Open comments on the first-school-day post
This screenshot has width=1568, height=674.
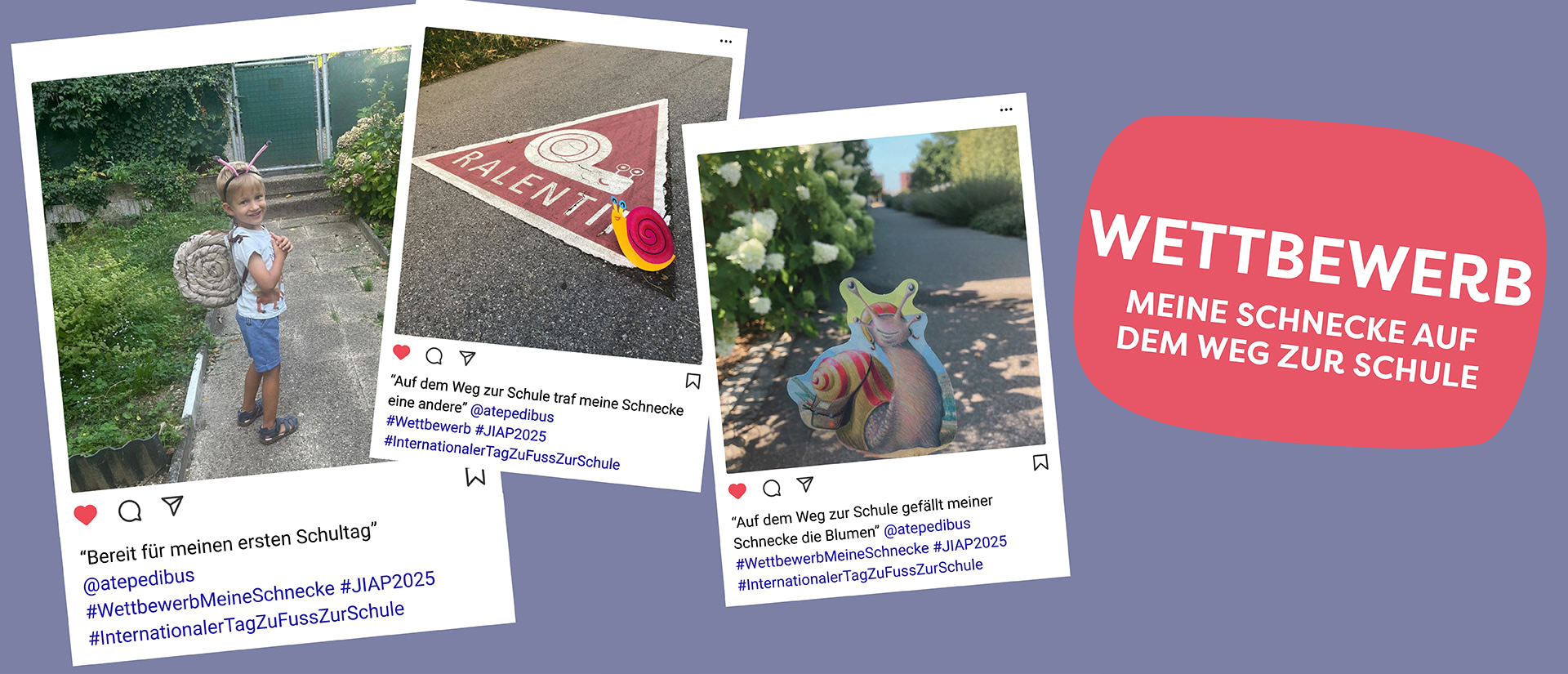coord(130,511)
